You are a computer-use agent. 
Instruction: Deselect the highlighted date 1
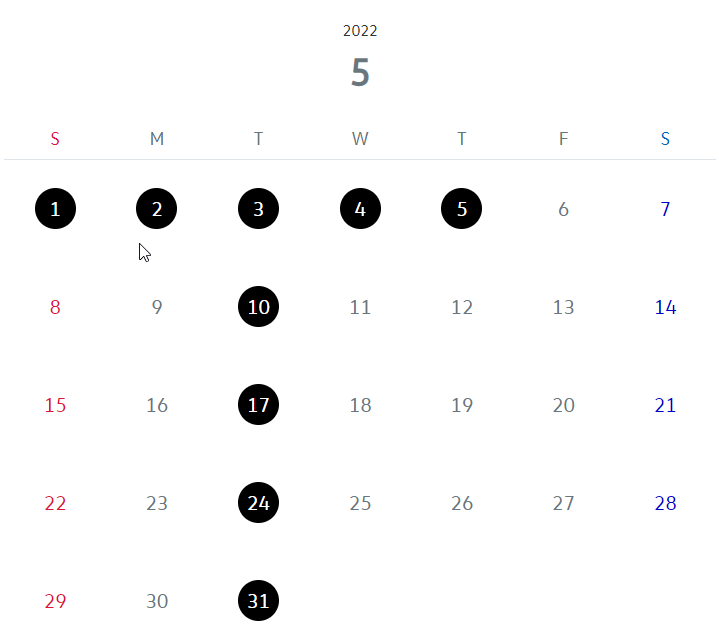(55, 209)
